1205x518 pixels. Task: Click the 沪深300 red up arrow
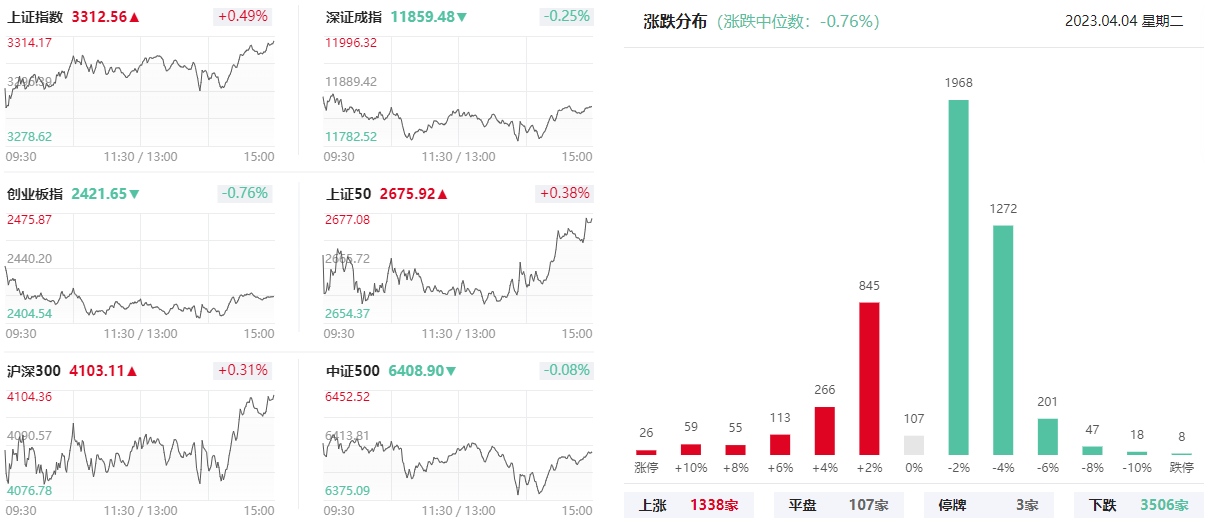tap(132, 371)
